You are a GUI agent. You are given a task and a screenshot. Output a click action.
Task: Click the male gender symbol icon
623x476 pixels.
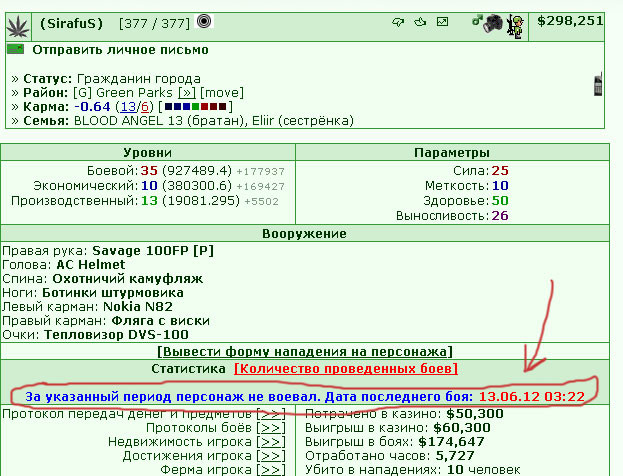coord(477,20)
